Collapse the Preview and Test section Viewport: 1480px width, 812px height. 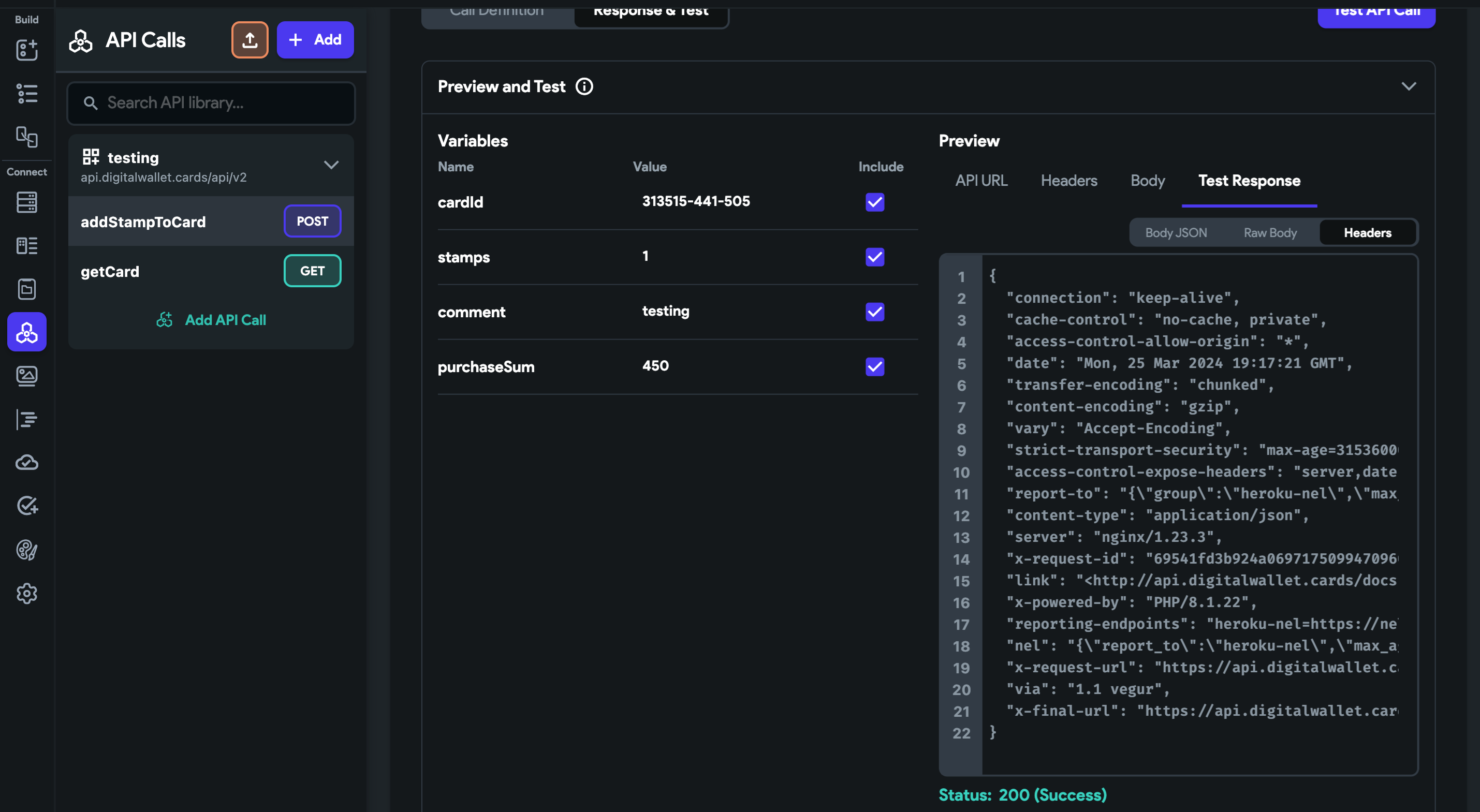1408,86
